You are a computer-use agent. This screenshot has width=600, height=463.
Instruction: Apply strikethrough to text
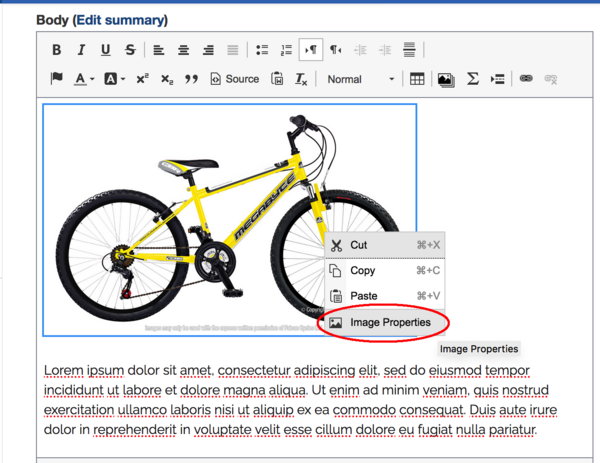pos(130,49)
